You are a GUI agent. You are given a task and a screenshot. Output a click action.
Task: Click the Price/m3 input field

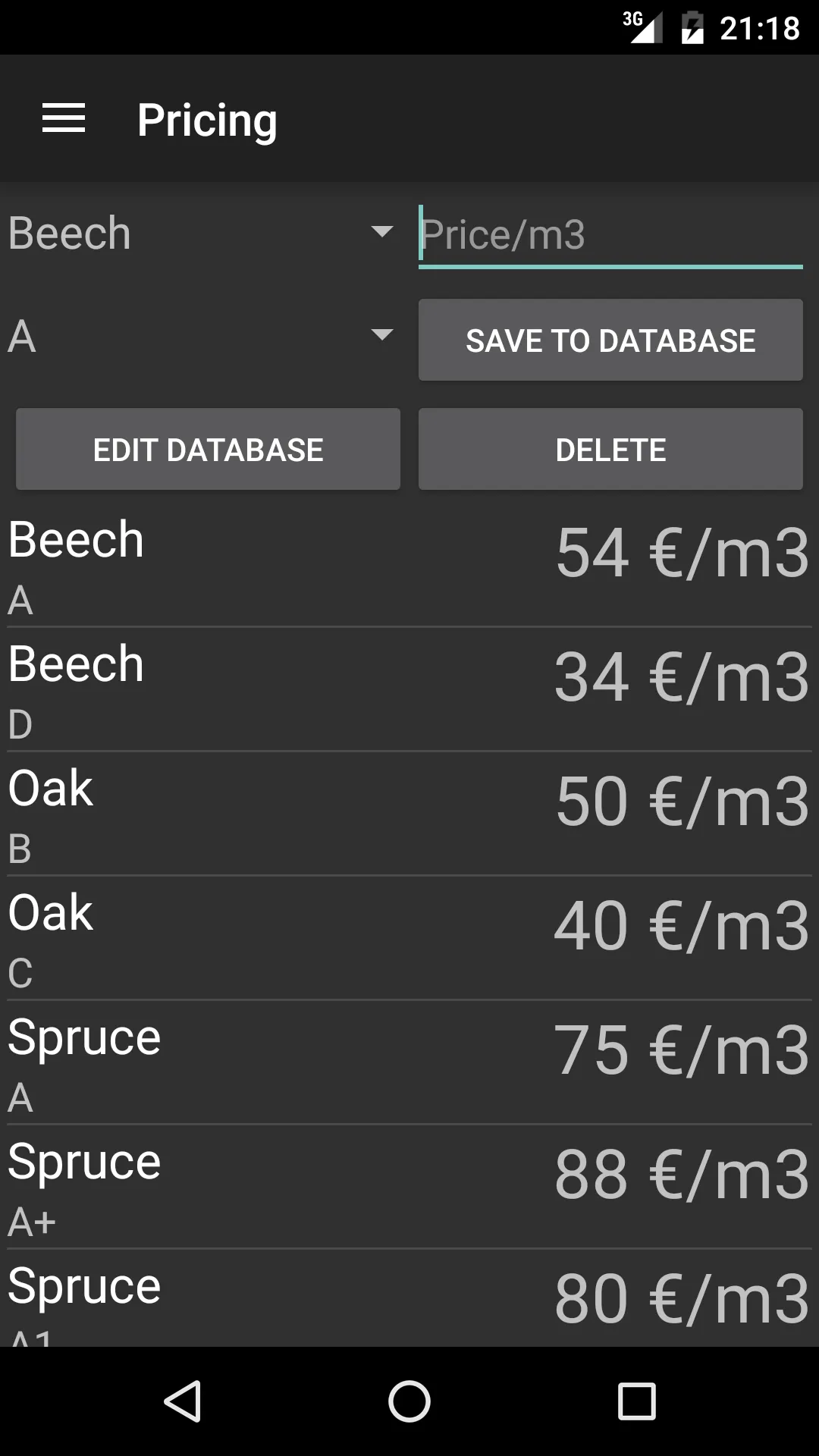coord(610,235)
